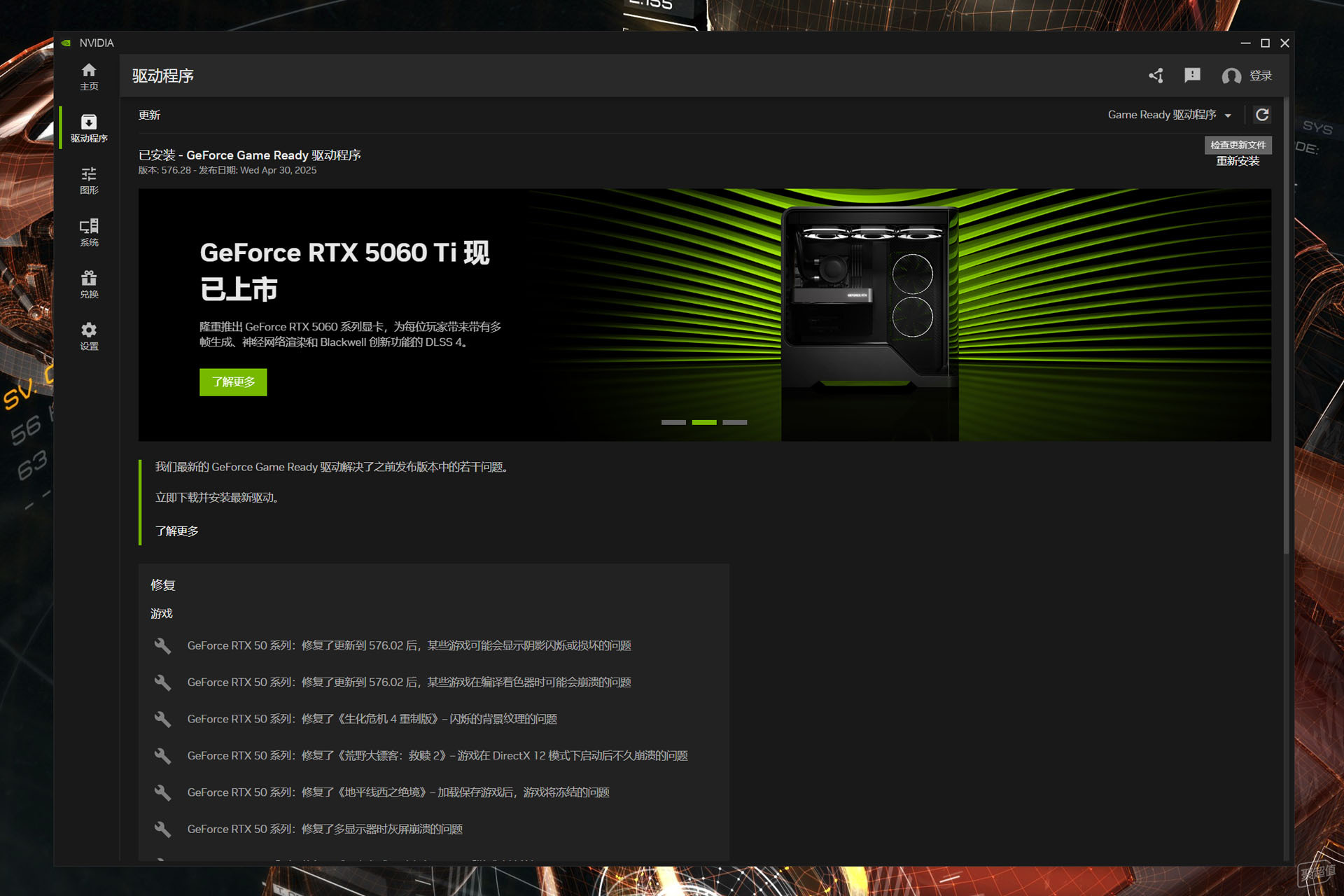Click the DirectX 12 crash fix line
This screenshot has height=896, width=1344.
click(x=437, y=756)
